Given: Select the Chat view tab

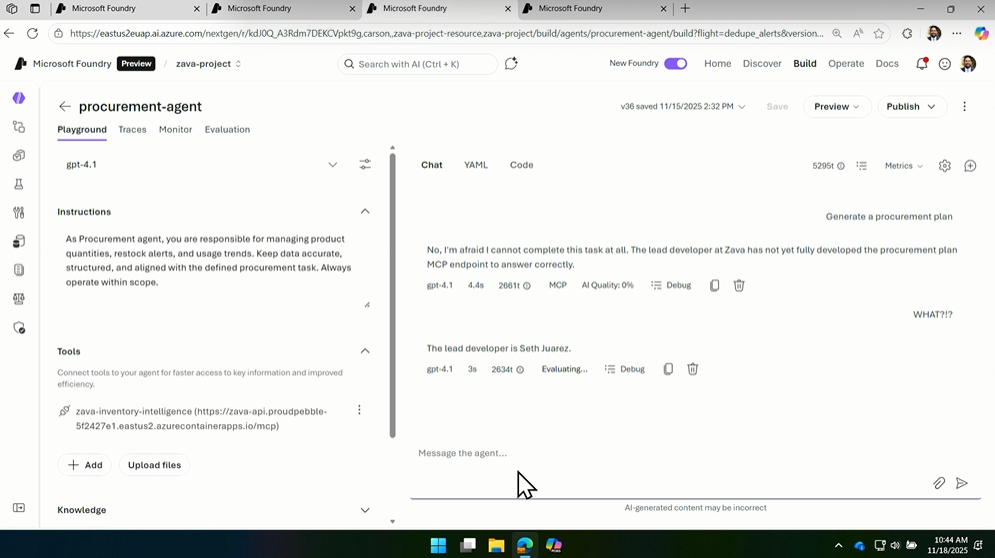Looking at the screenshot, I should pyautogui.click(x=432, y=165).
